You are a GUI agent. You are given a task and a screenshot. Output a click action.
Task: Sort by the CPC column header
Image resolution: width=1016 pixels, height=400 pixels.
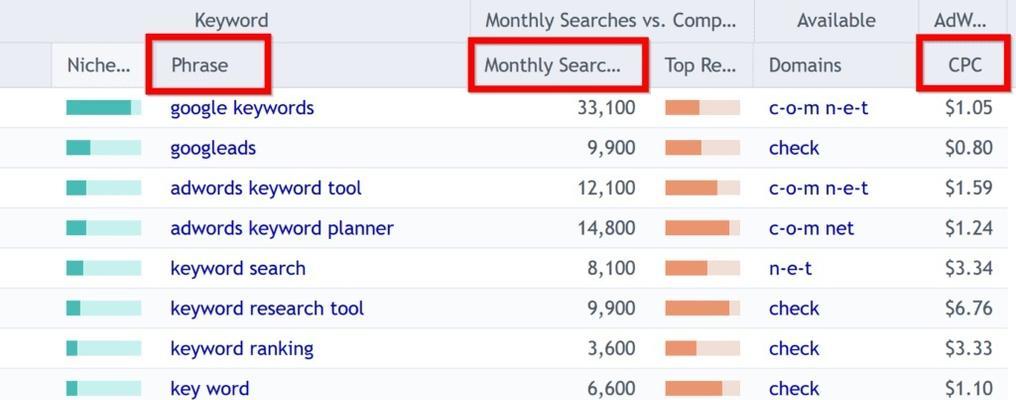(965, 65)
